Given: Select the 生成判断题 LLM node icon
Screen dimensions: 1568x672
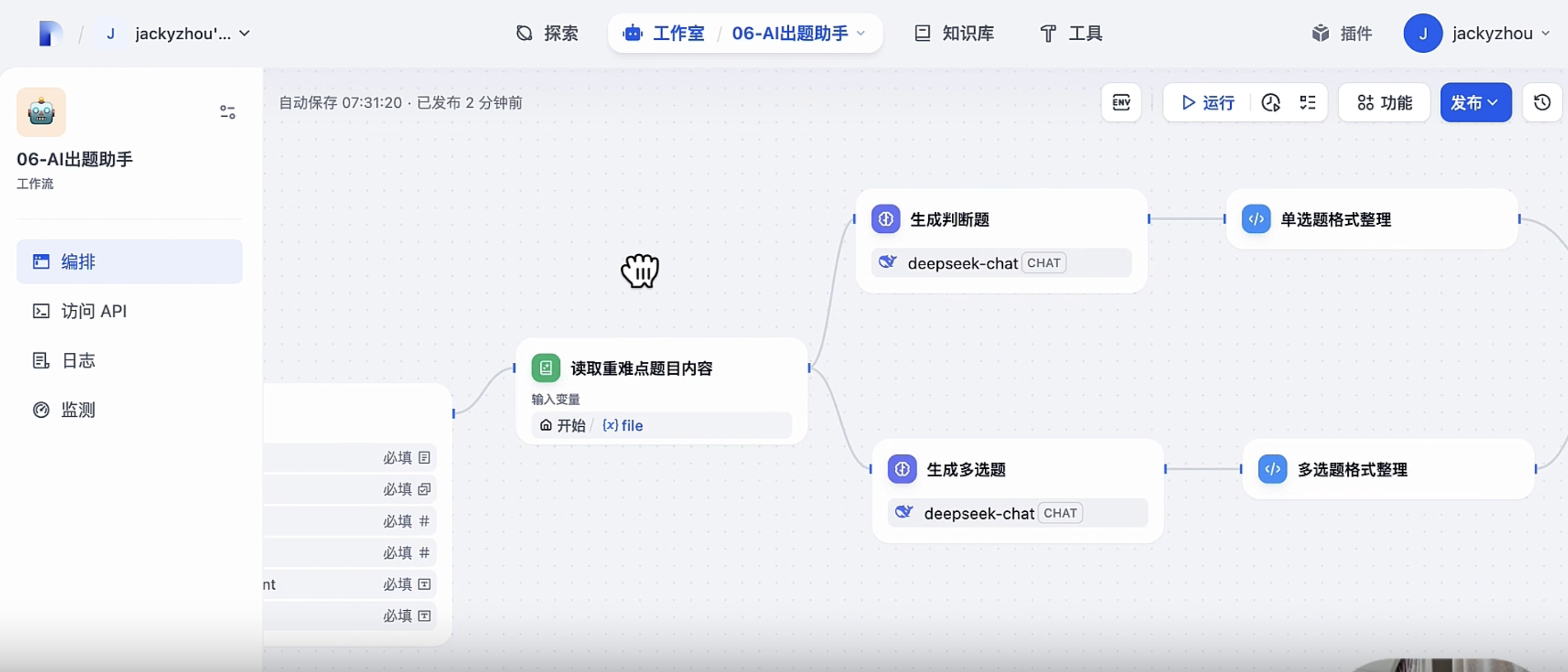Looking at the screenshot, I should point(886,219).
